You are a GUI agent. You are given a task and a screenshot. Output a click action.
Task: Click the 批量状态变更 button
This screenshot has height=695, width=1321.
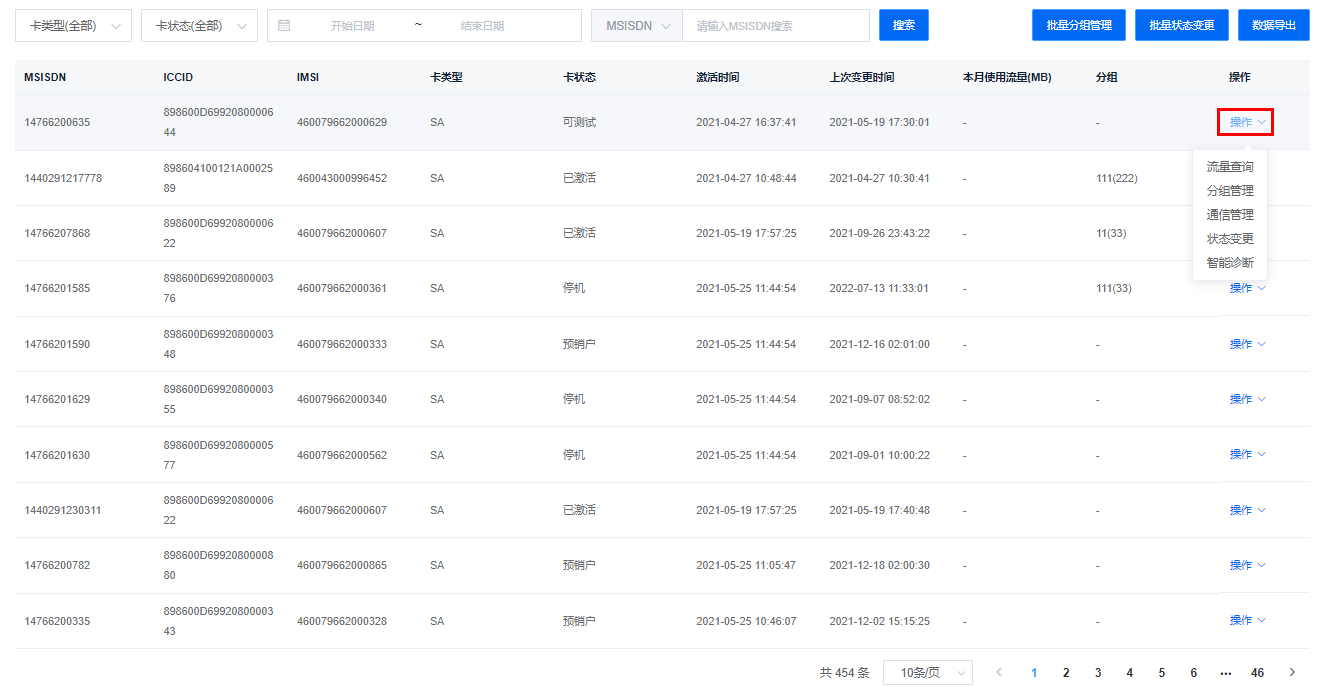(x=1181, y=25)
